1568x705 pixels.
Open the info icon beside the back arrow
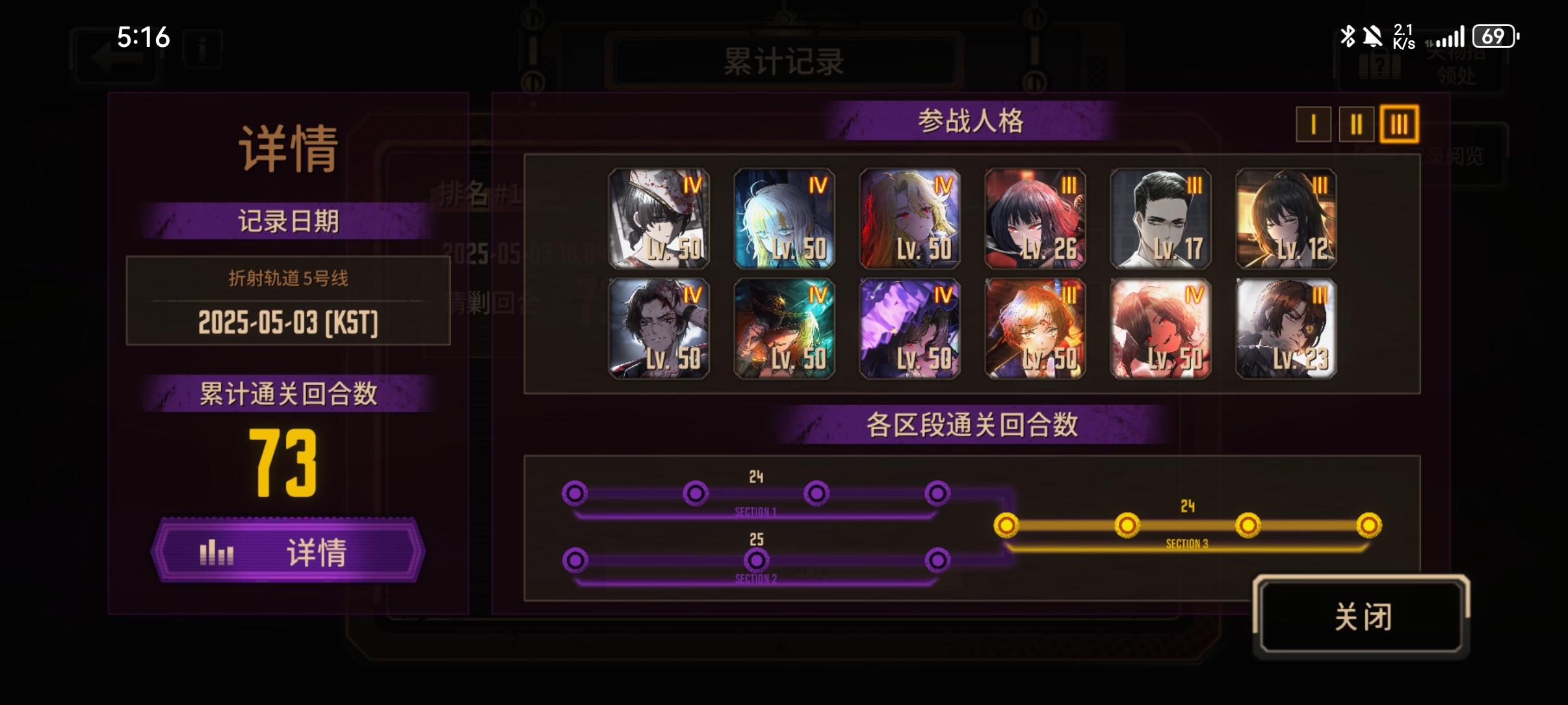202,49
